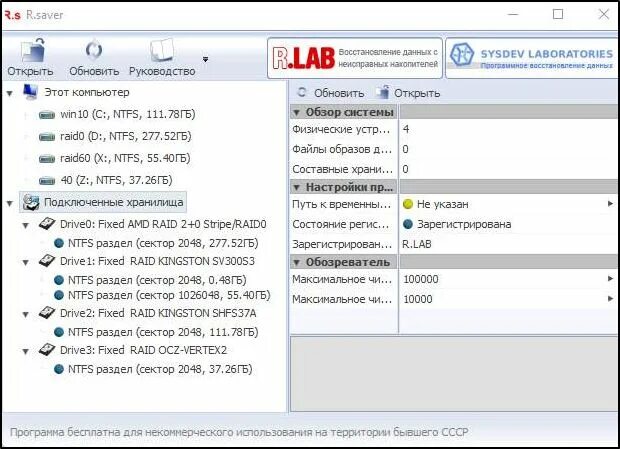Open a storage with the Открыть toolbar icon
The width and height of the screenshot is (620, 449).
point(32,51)
